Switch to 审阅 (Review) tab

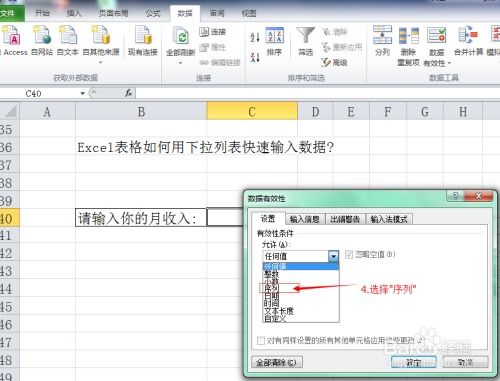[x=217, y=13]
